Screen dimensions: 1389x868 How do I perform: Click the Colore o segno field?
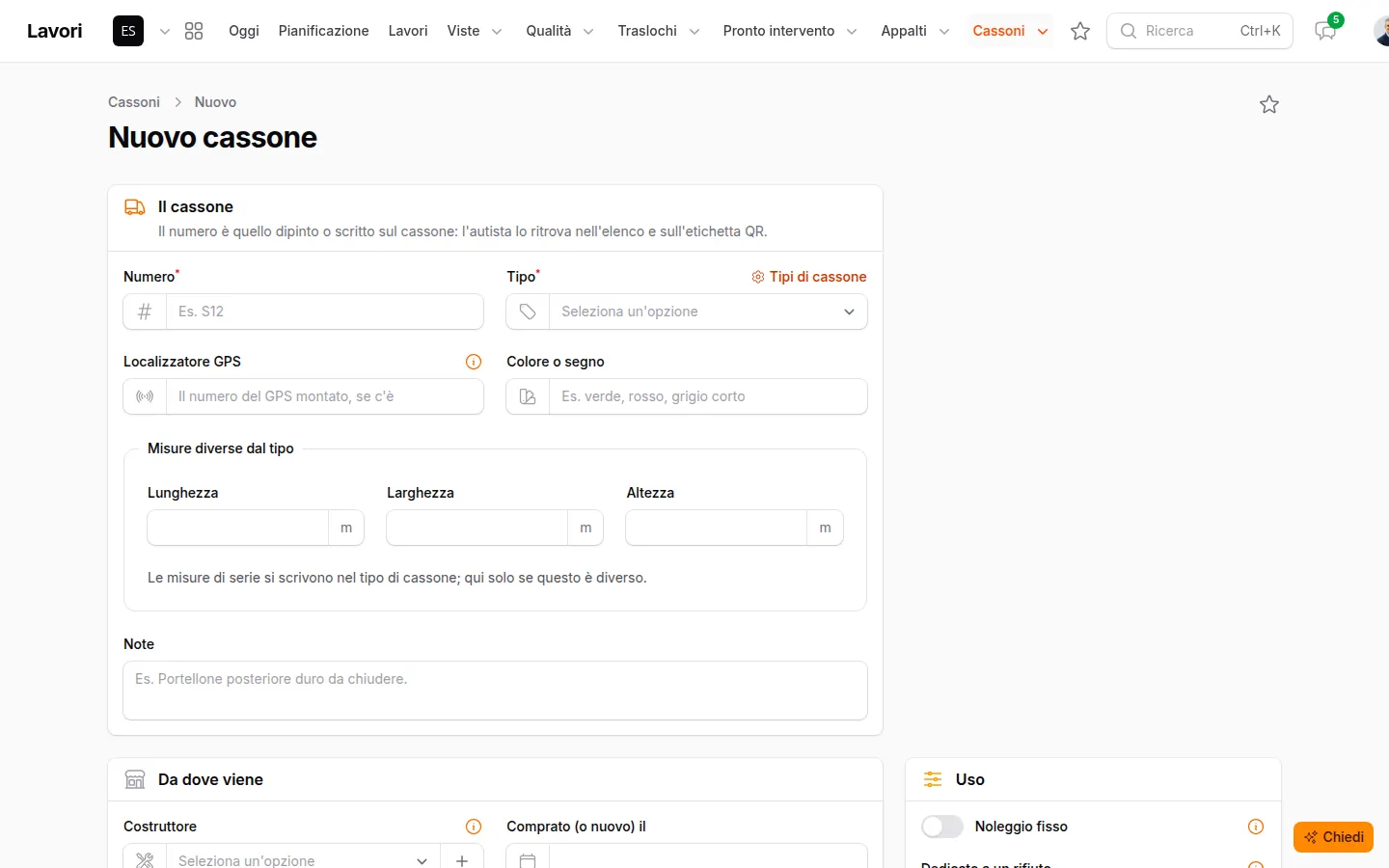(708, 396)
